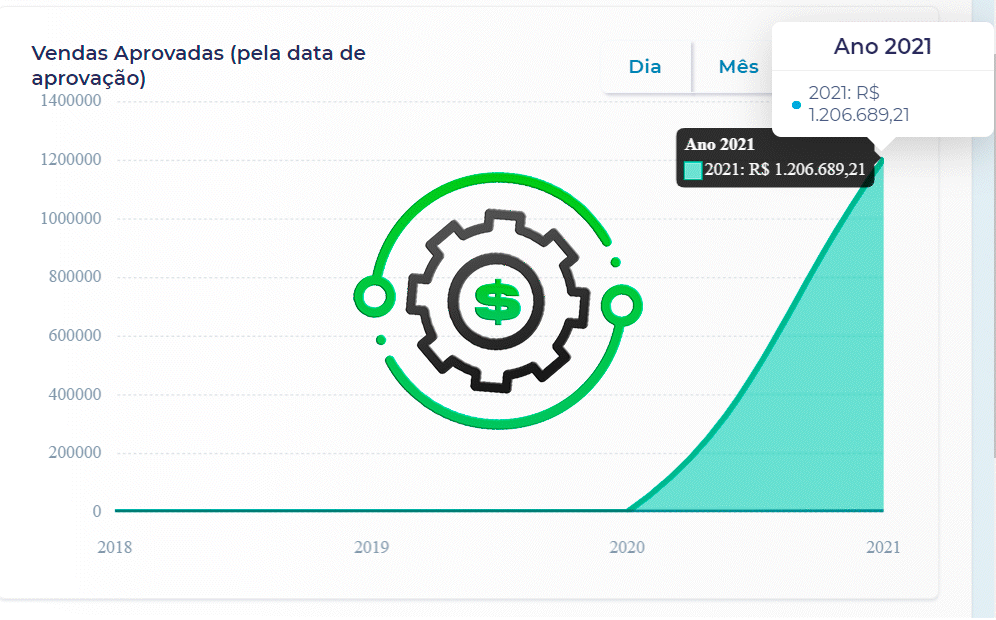Image resolution: width=996 pixels, height=620 pixels.
Task: Click the 2020 point where the line starts rising
Action: coord(627,511)
